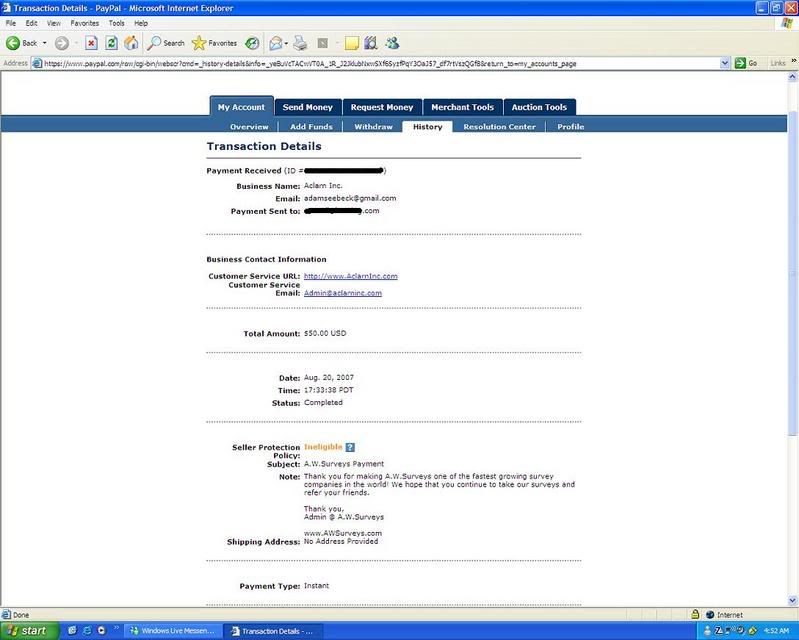Follow the http://www.AclamInc.com link
The image size is (799, 640).
pos(351,276)
